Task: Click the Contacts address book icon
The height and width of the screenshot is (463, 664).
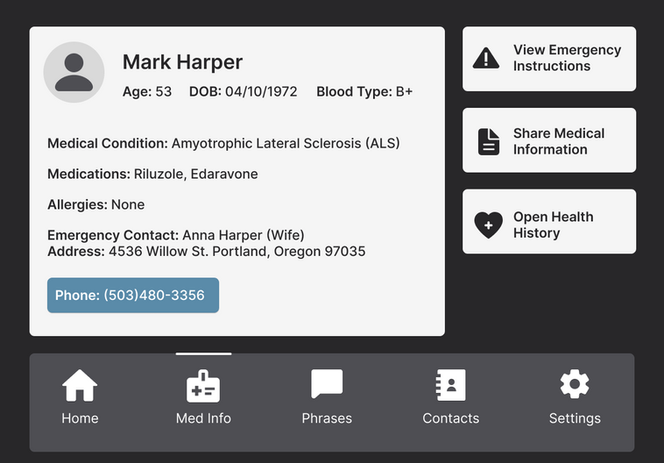Action: 451,385
